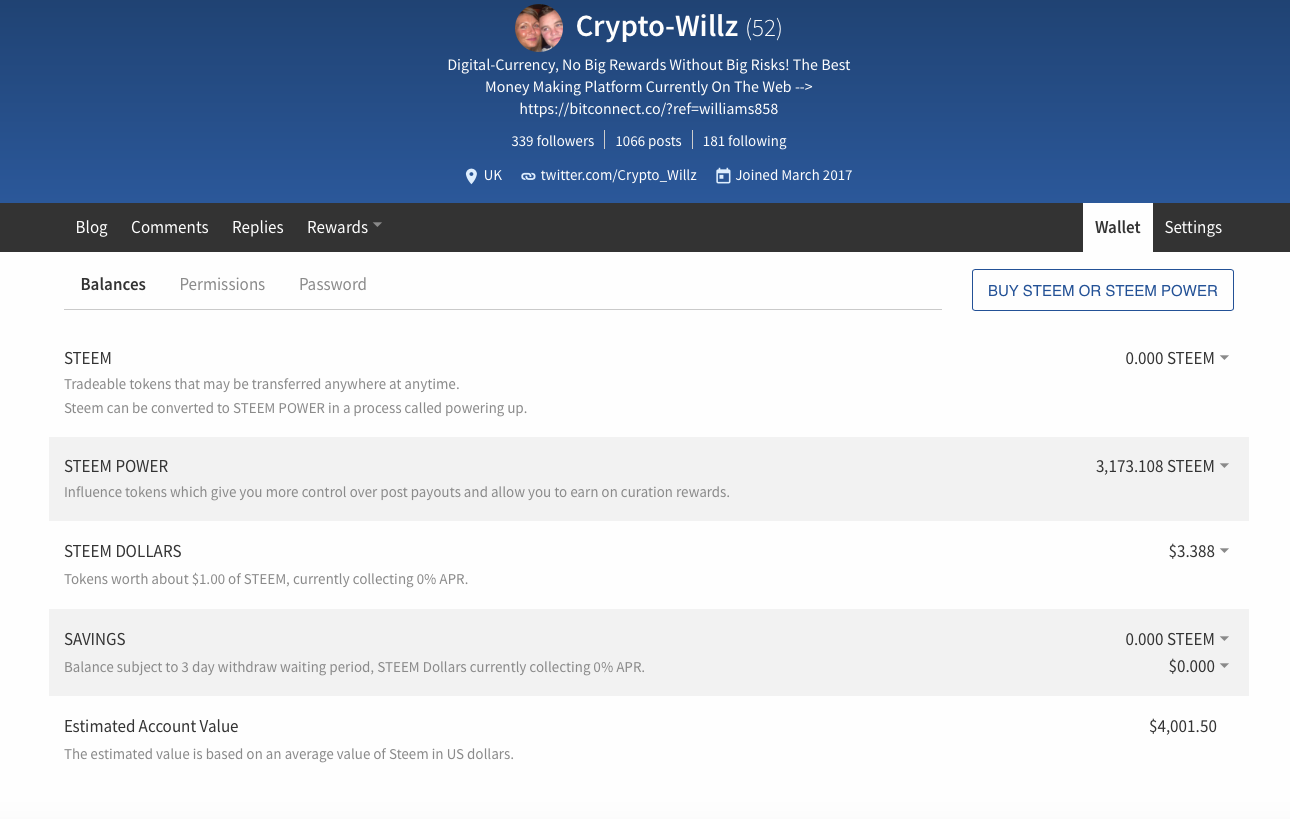Click the Joined March 2017 text
The image size is (1290, 819).
coord(794,175)
